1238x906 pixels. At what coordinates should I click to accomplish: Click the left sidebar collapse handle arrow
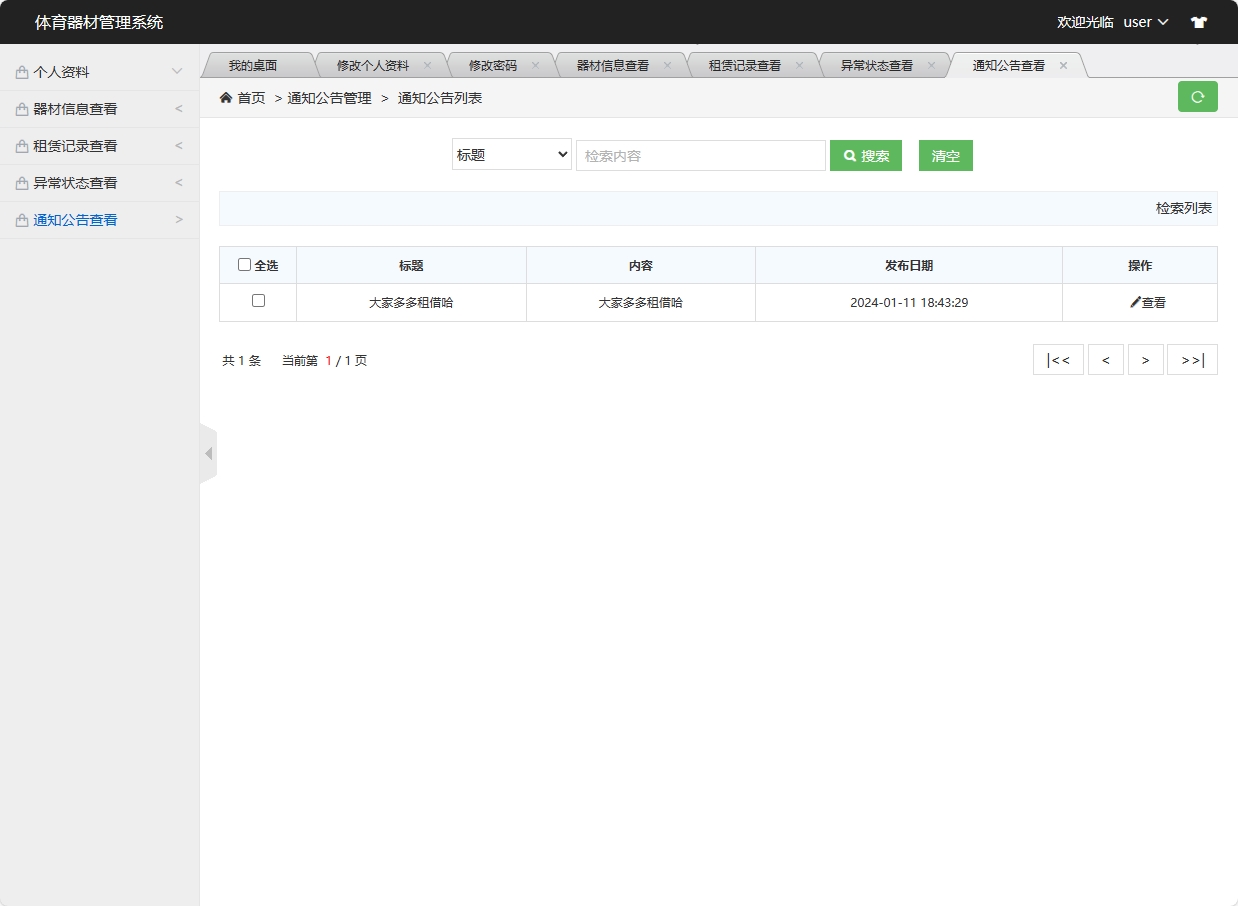[x=208, y=452]
